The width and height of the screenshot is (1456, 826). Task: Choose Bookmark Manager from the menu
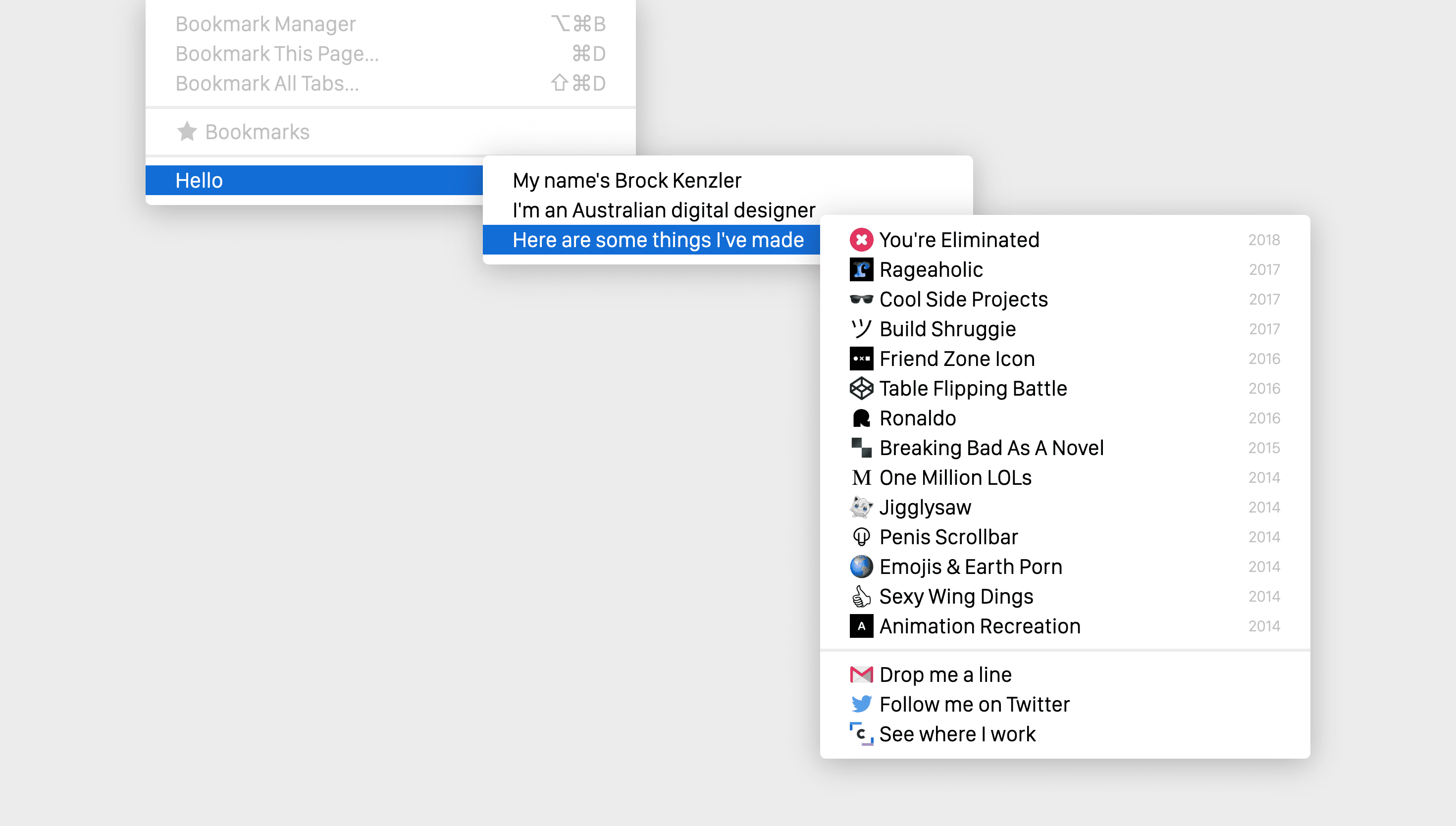(265, 24)
